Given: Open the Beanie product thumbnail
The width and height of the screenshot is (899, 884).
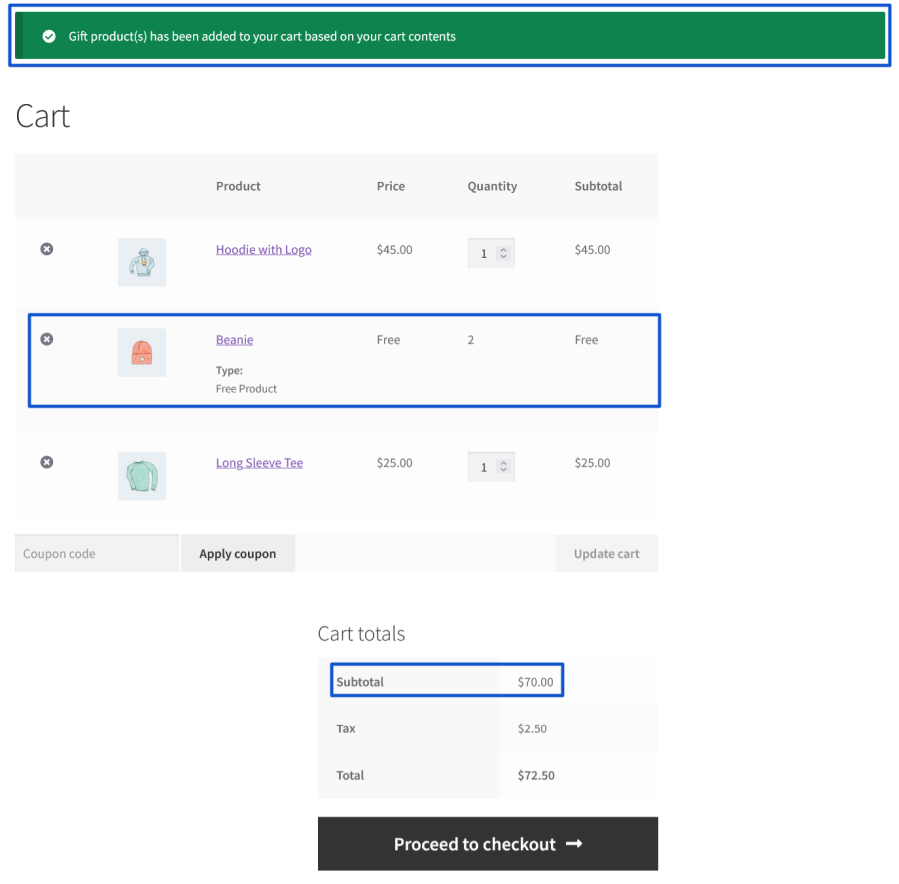Looking at the screenshot, I should click(142, 353).
